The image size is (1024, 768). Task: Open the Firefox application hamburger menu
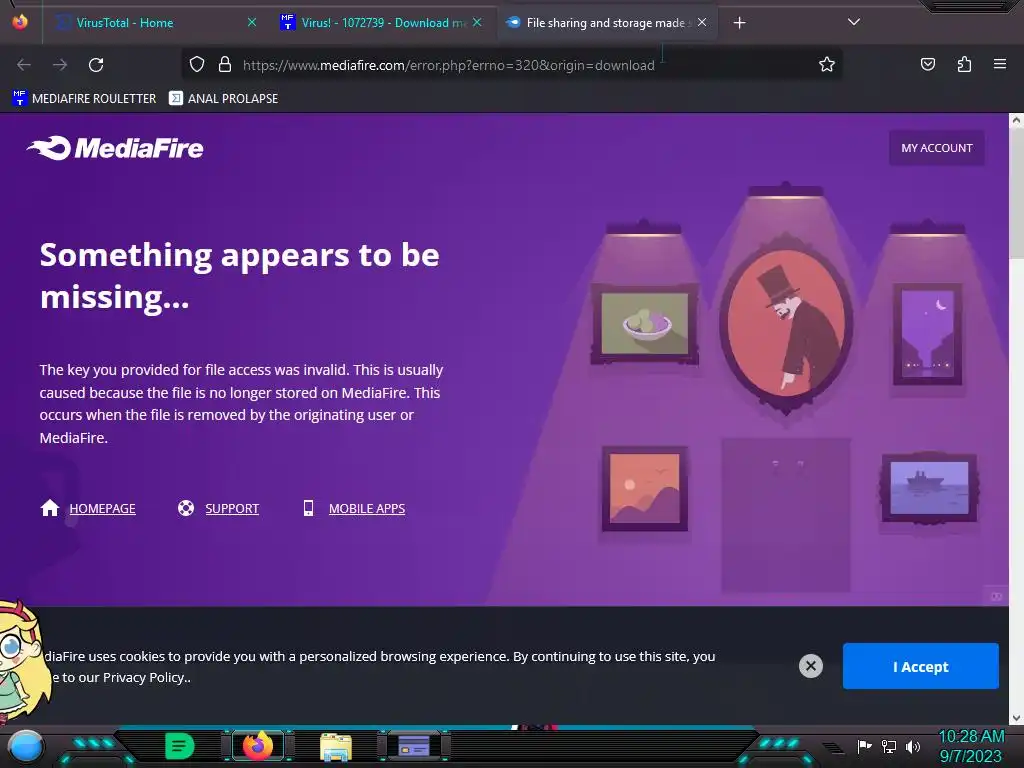pos(1000,64)
